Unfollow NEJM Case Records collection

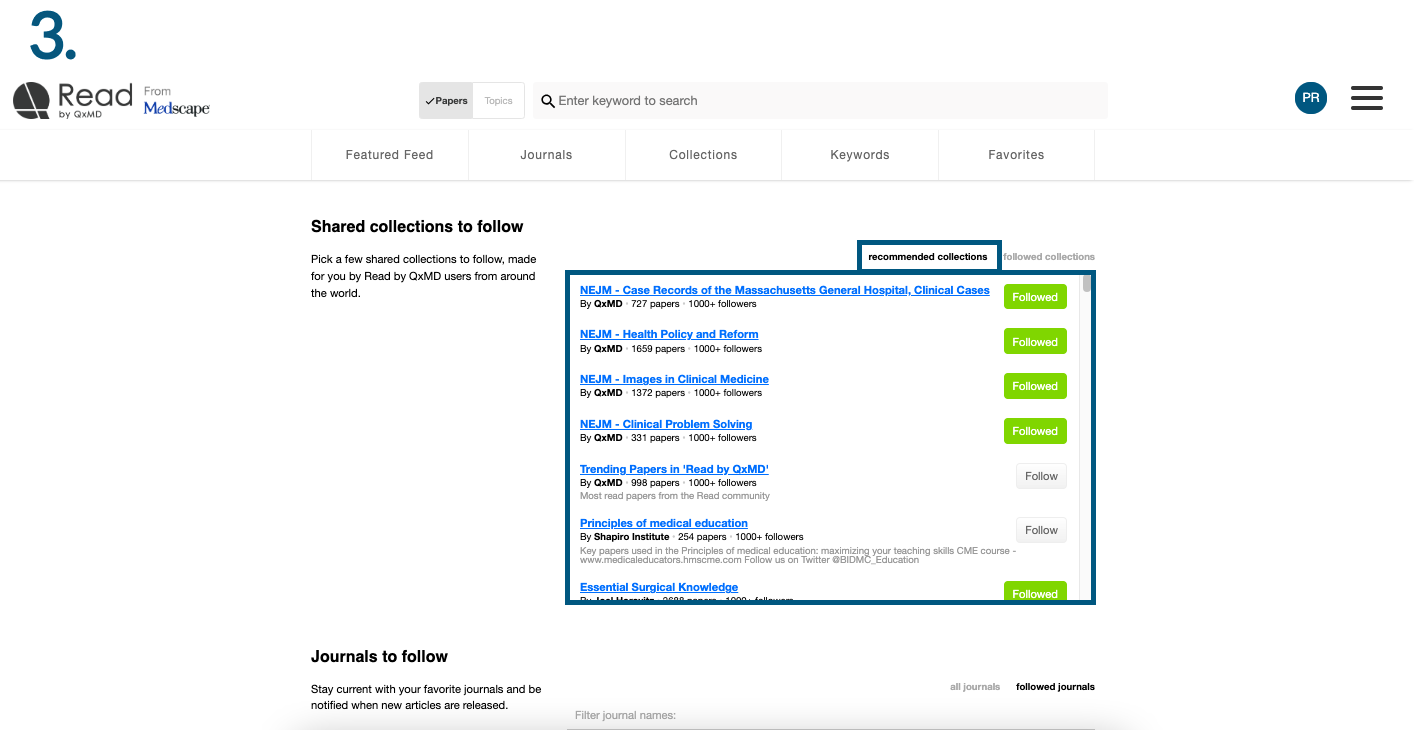point(1035,297)
